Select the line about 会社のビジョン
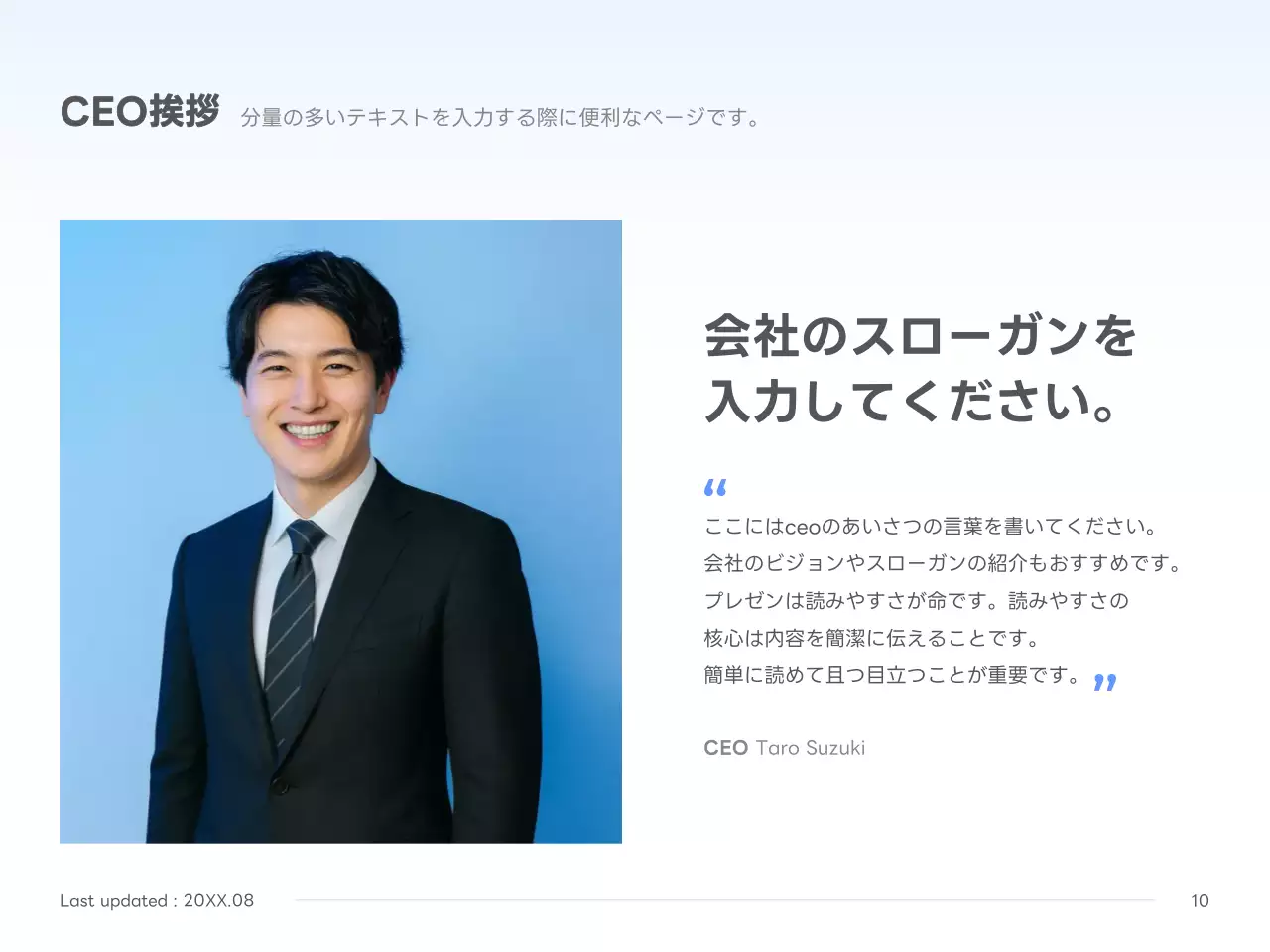The height and width of the screenshot is (952, 1270). [x=943, y=562]
